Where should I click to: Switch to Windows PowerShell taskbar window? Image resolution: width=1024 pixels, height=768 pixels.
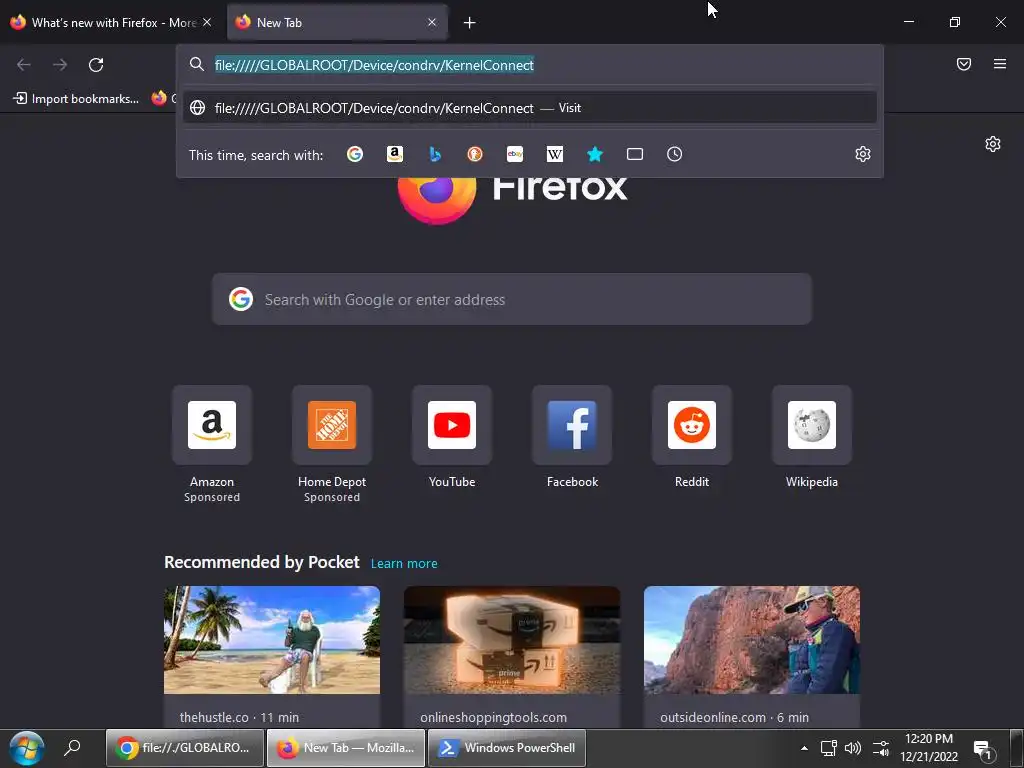coord(507,748)
